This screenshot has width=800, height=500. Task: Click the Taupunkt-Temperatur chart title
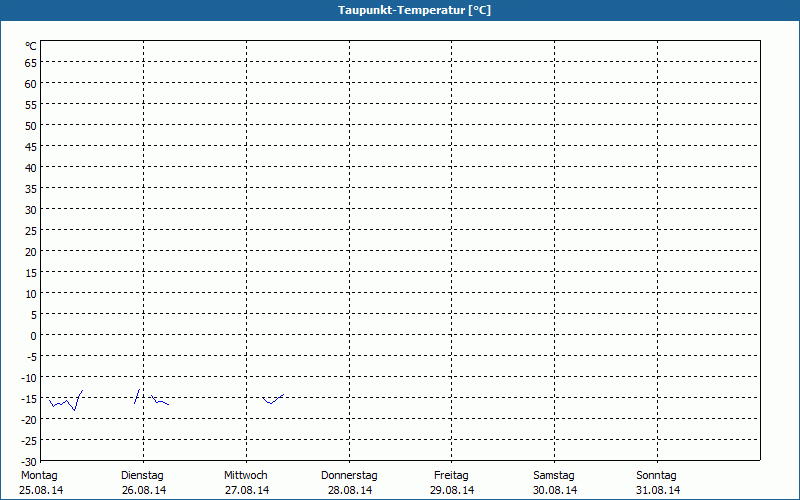(x=414, y=10)
